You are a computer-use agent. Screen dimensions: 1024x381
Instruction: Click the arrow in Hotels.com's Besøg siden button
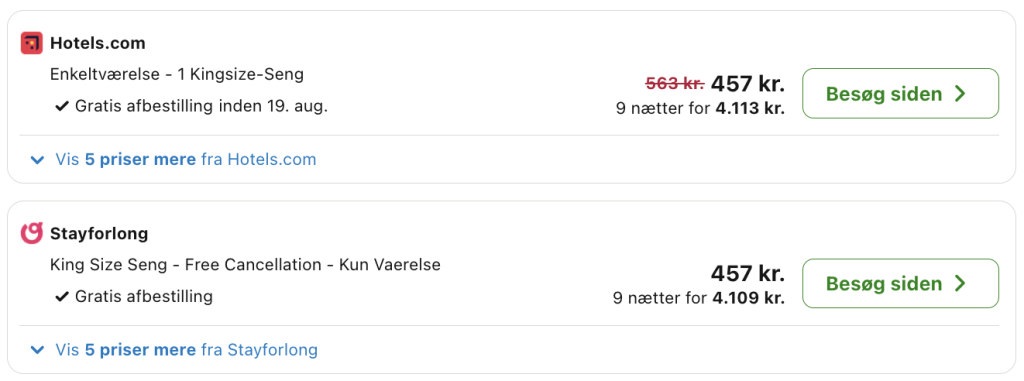pyautogui.click(x=959, y=93)
